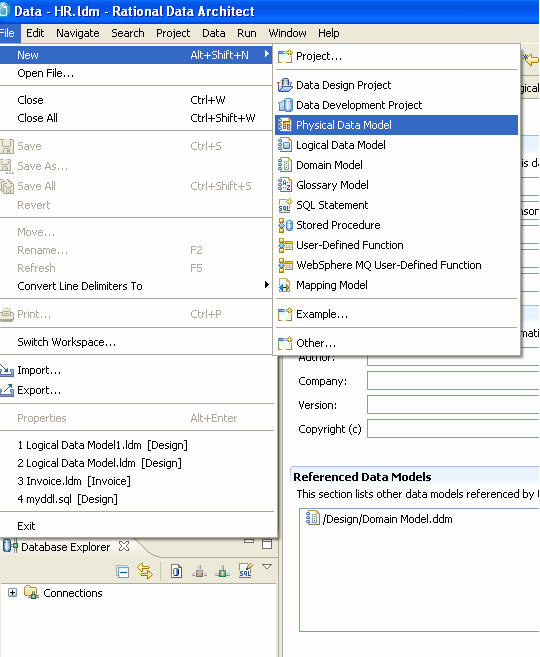Viewport: 540px width, 657px height.
Task: Click the Company input field
Action: (453, 381)
